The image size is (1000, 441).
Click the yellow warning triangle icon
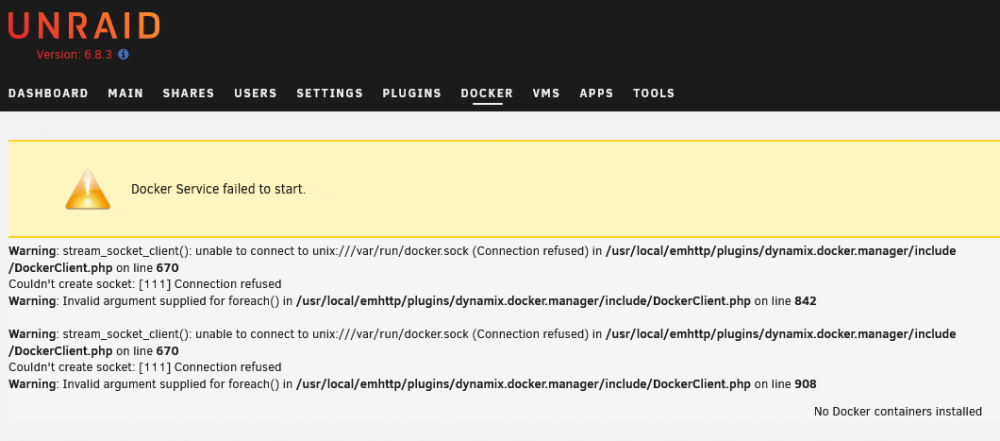[x=88, y=189]
